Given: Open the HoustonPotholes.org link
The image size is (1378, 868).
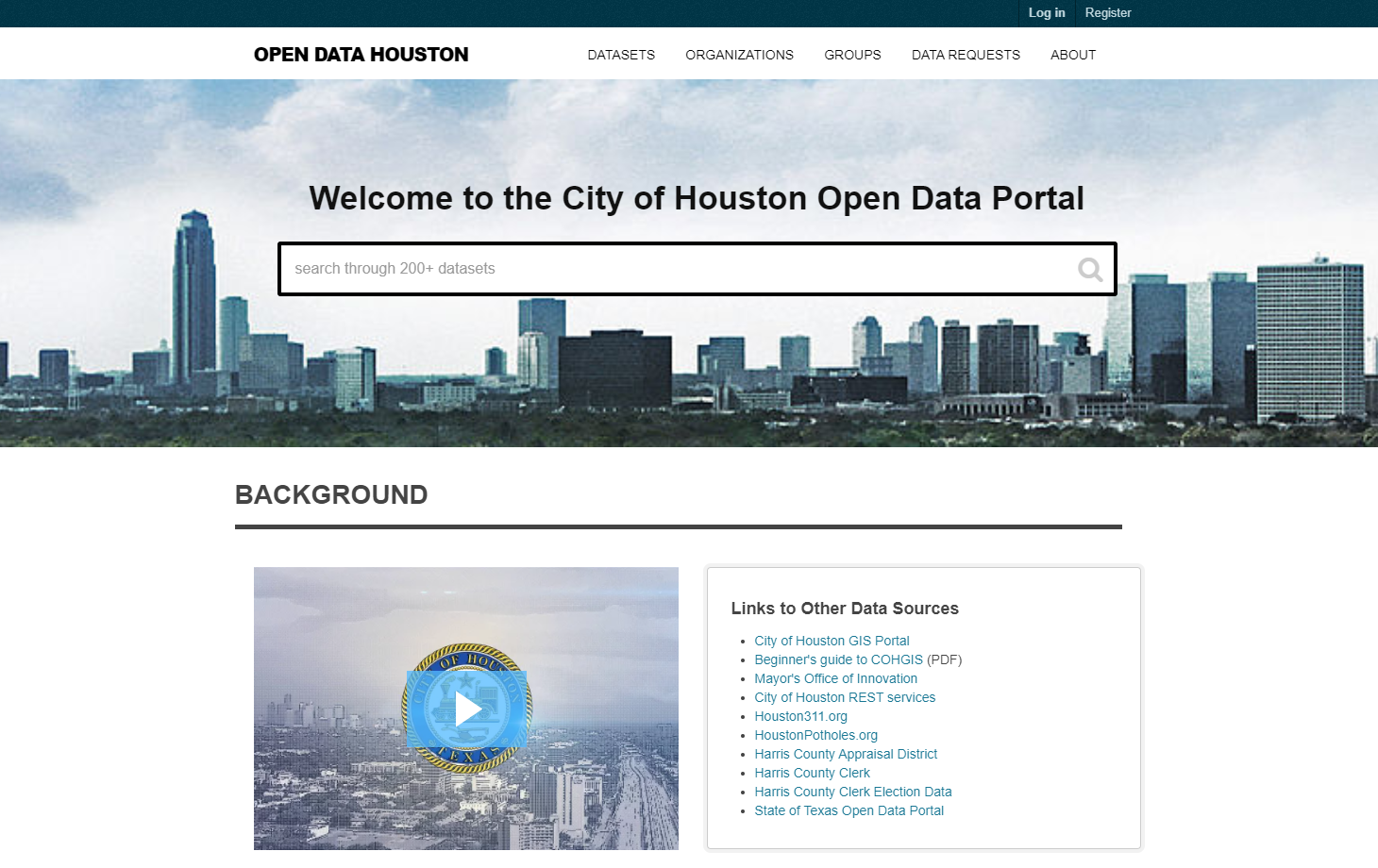Looking at the screenshot, I should click(x=815, y=735).
